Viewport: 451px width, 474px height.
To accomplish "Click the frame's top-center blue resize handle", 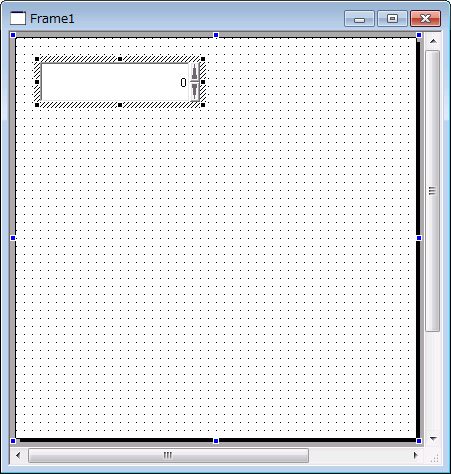I will tap(216, 35).
